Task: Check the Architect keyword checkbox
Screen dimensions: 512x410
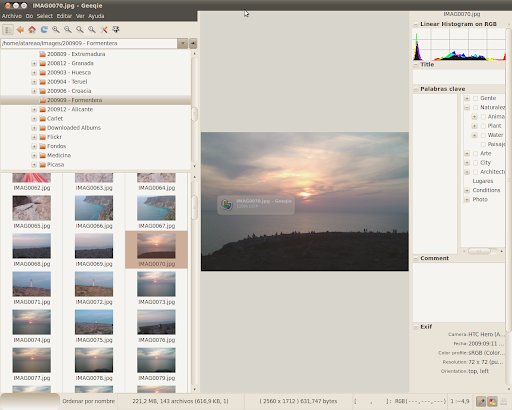Action: [476, 172]
